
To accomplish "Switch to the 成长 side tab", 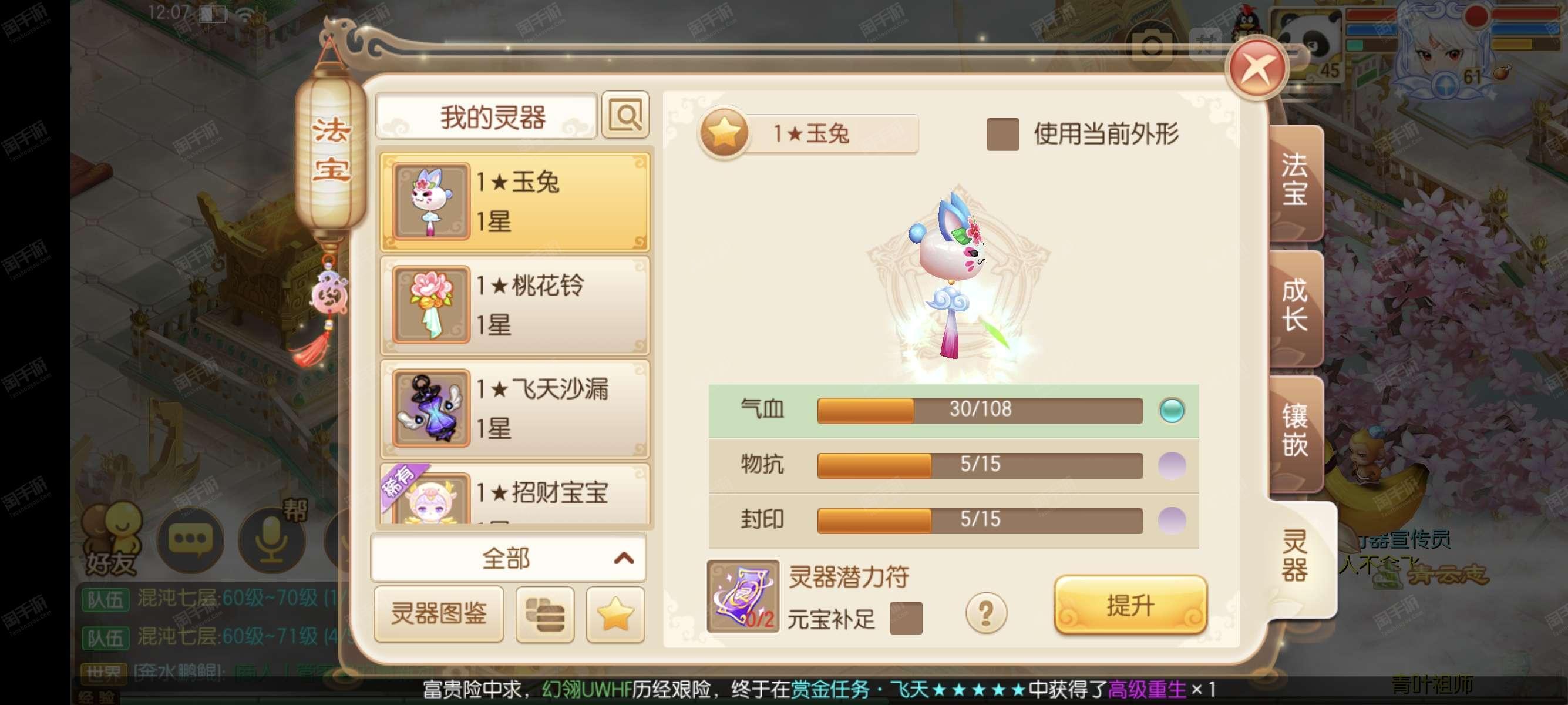I will point(1296,305).
